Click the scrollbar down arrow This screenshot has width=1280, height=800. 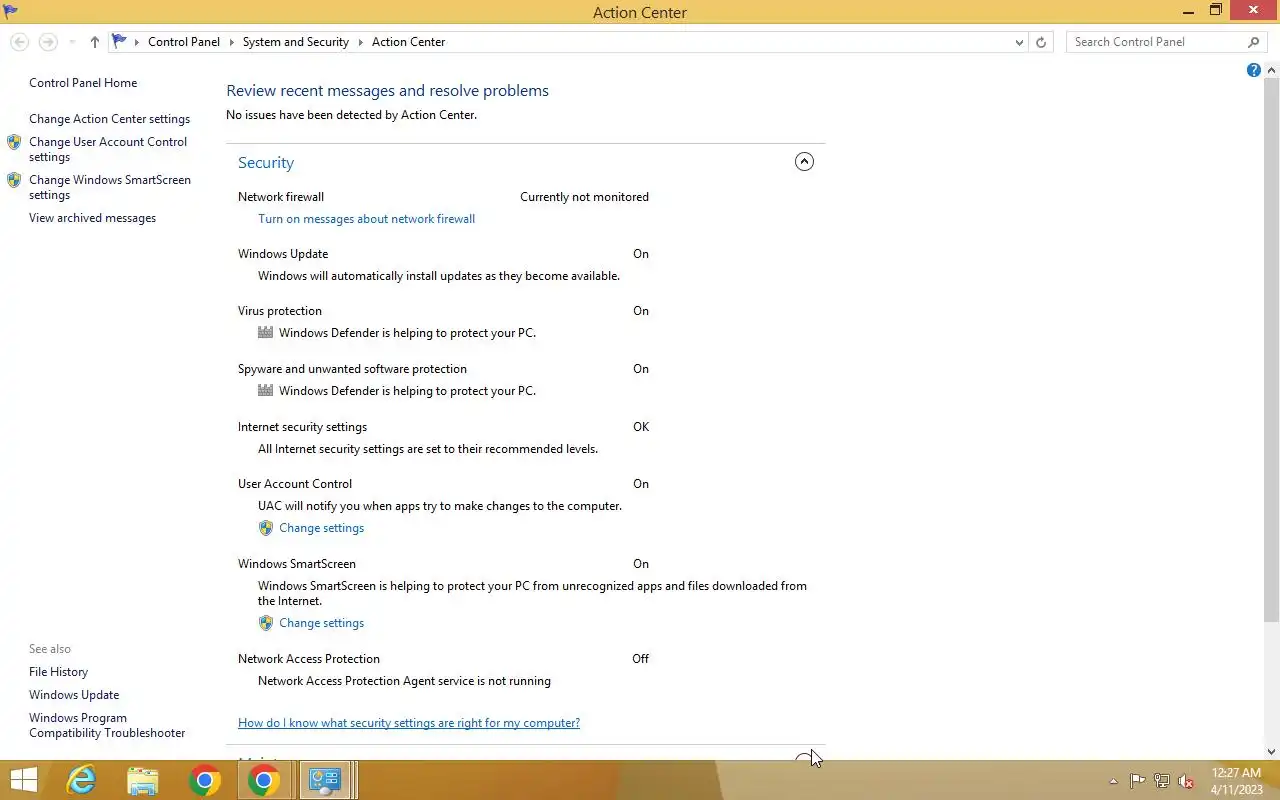point(1272,752)
